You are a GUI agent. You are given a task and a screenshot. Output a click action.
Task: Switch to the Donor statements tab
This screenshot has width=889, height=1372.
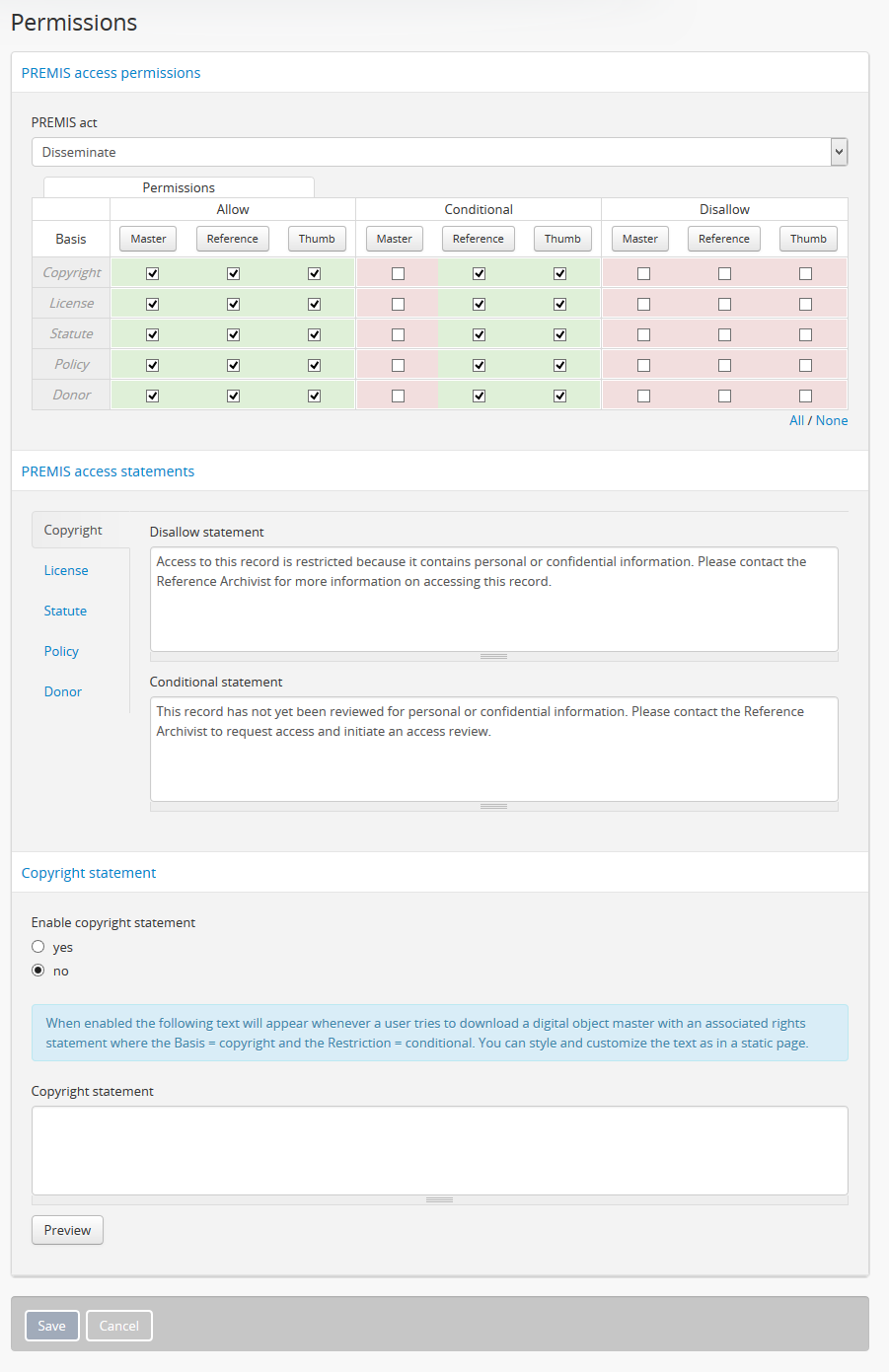tap(63, 691)
